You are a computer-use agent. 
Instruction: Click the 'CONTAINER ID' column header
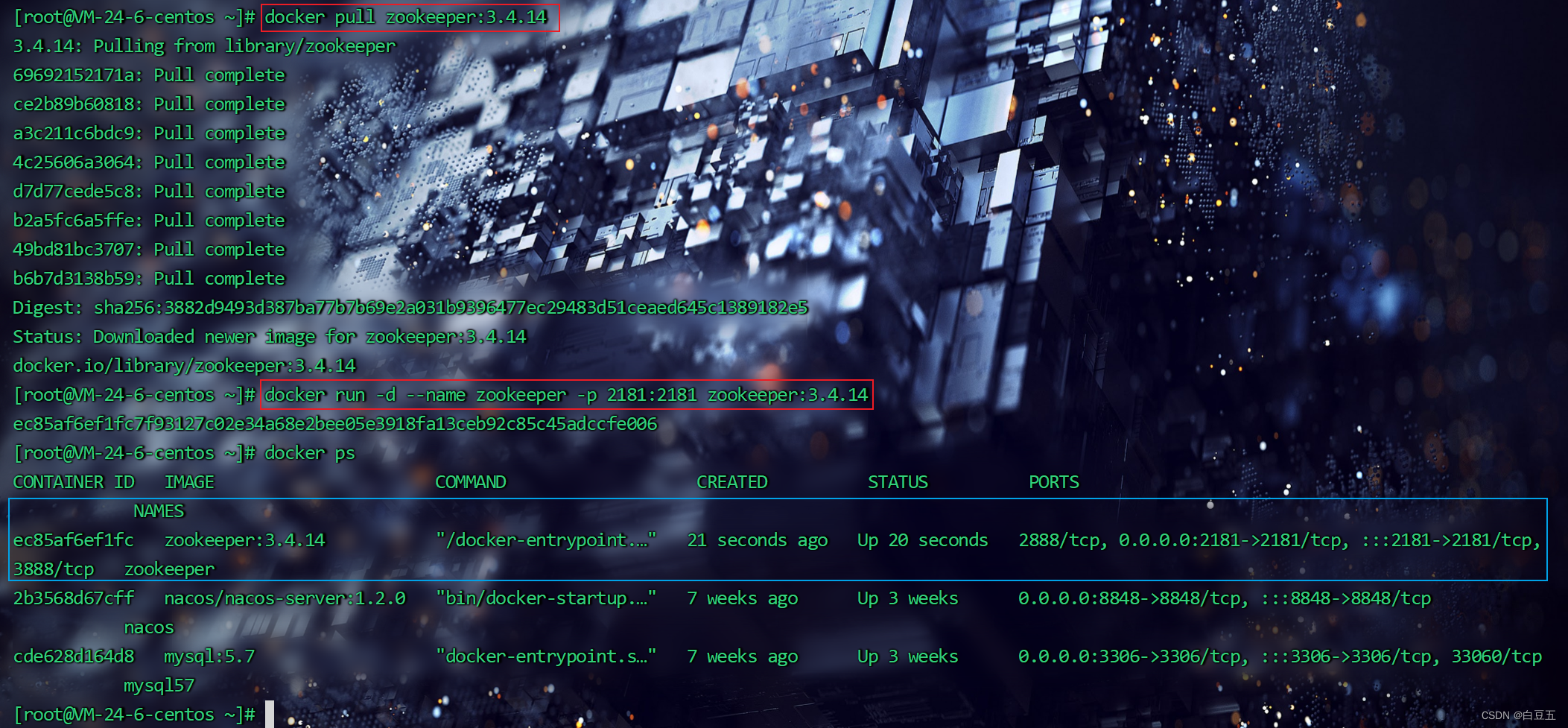[74, 482]
